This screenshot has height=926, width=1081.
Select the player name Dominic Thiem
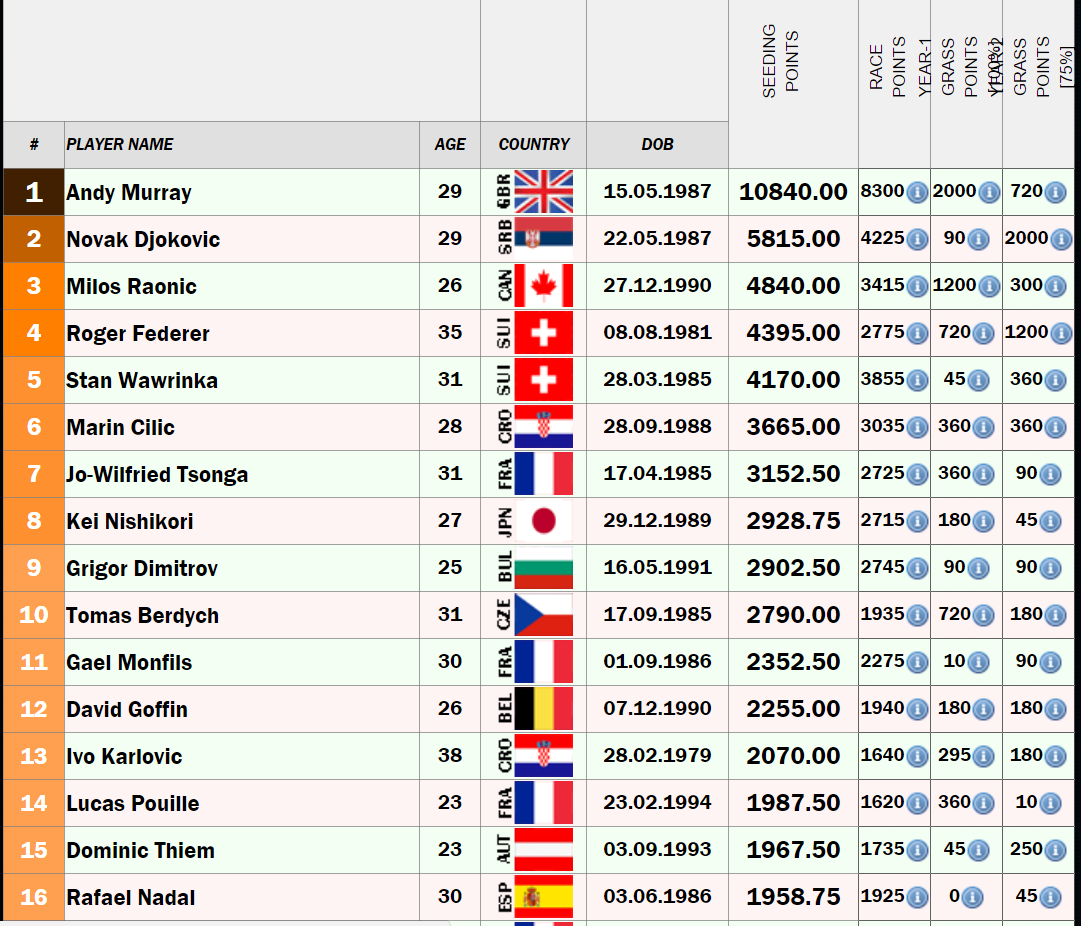coord(141,850)
